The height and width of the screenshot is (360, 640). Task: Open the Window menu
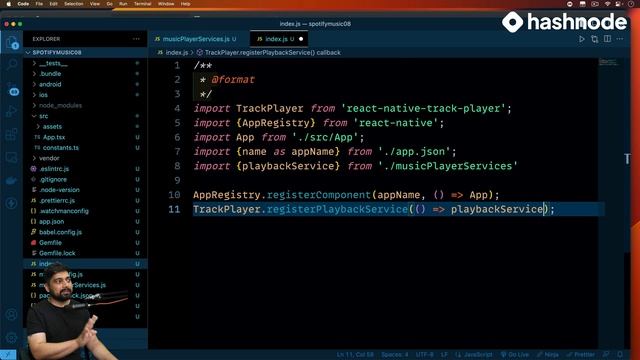(166, 4)
